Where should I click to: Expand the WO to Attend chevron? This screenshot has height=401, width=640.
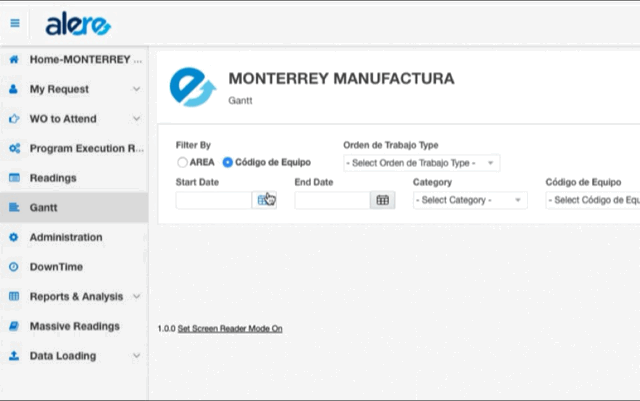[137, 118]
